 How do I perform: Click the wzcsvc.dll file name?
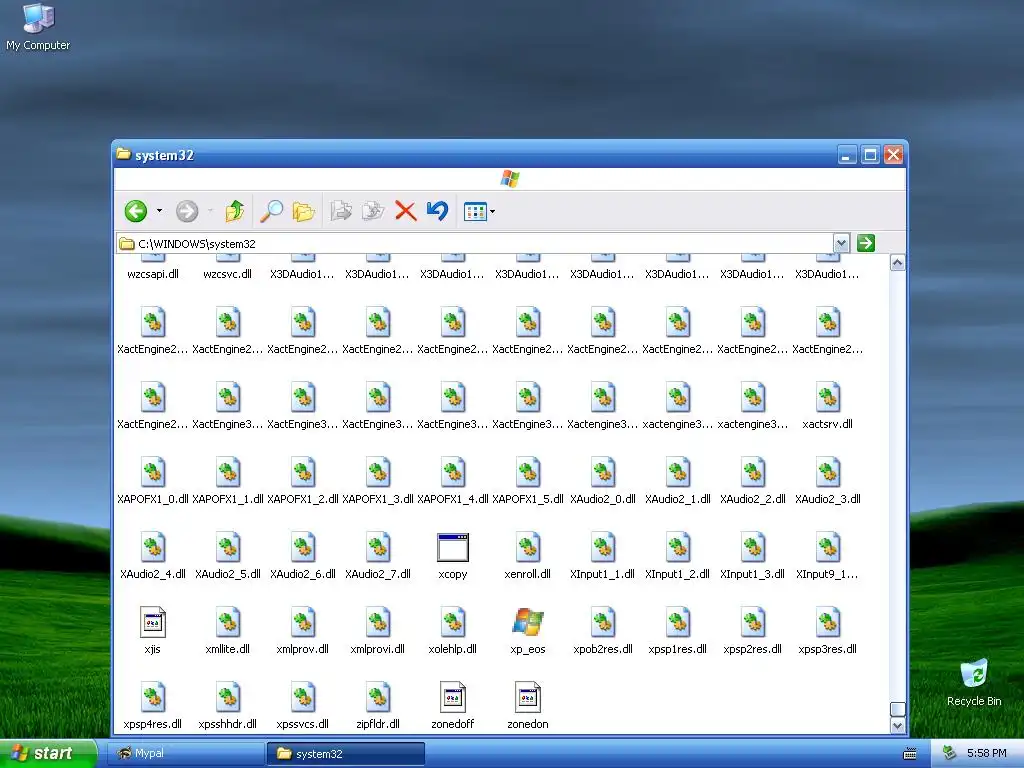228,274
